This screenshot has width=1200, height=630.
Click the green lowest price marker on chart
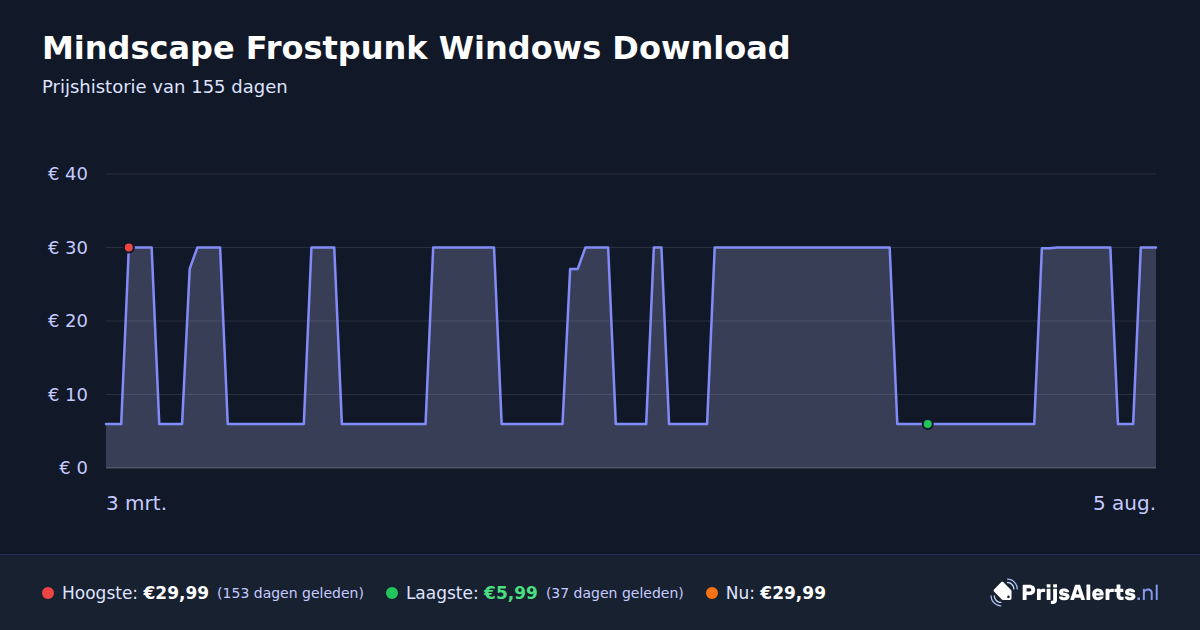click(927, 424)
